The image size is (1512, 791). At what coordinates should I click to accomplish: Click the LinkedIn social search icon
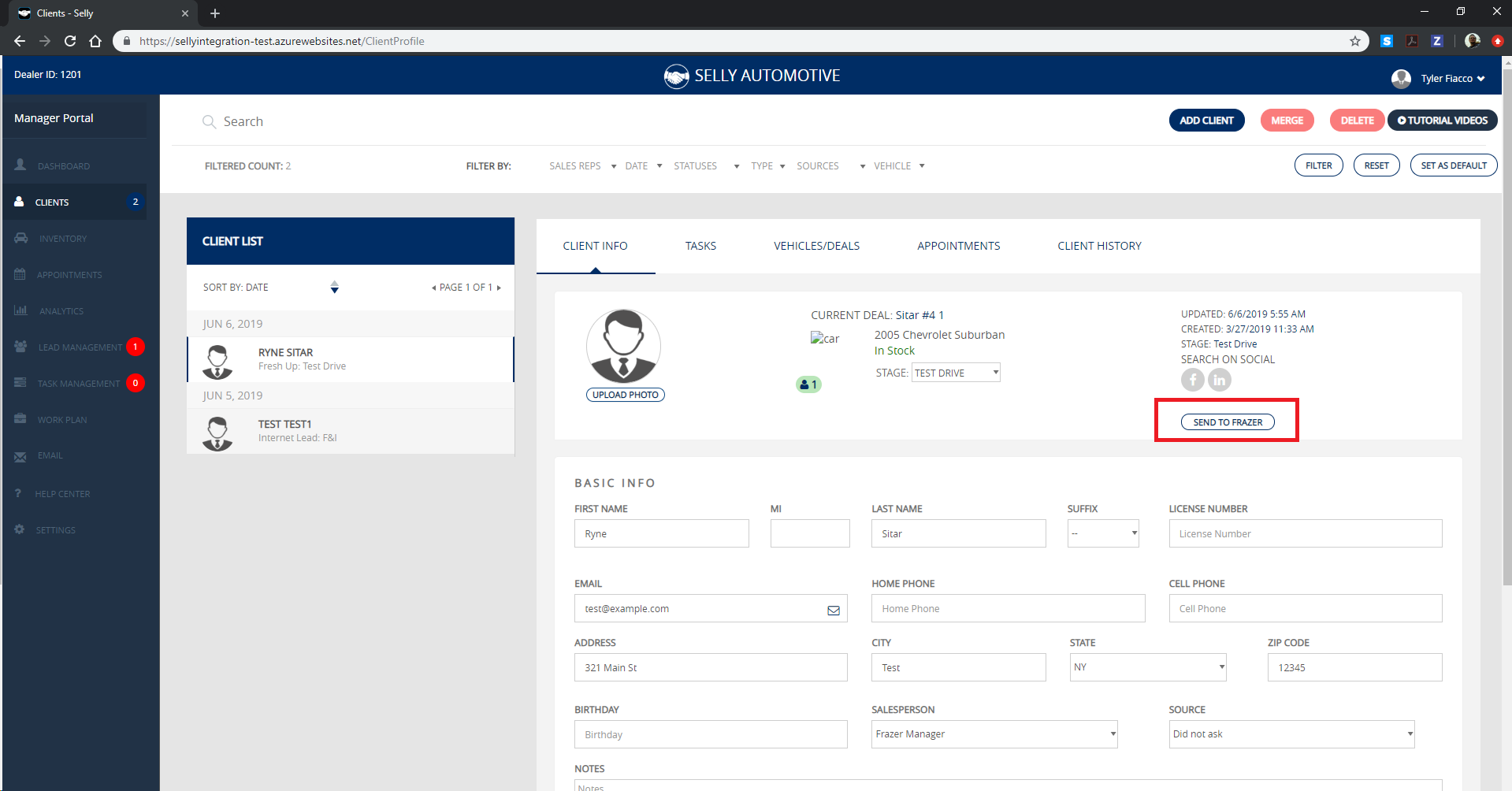[1220, 380]
